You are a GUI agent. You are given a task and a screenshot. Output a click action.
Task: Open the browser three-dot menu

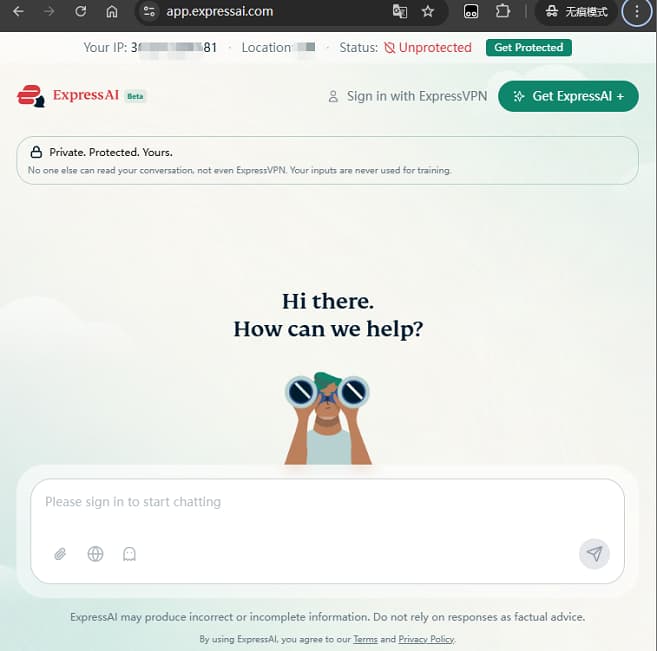(x=636, y=11)
